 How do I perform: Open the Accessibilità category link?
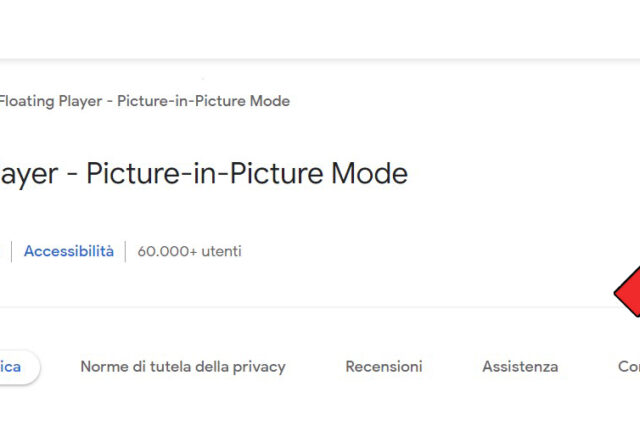pyautogui.click(x=68, y=251)
